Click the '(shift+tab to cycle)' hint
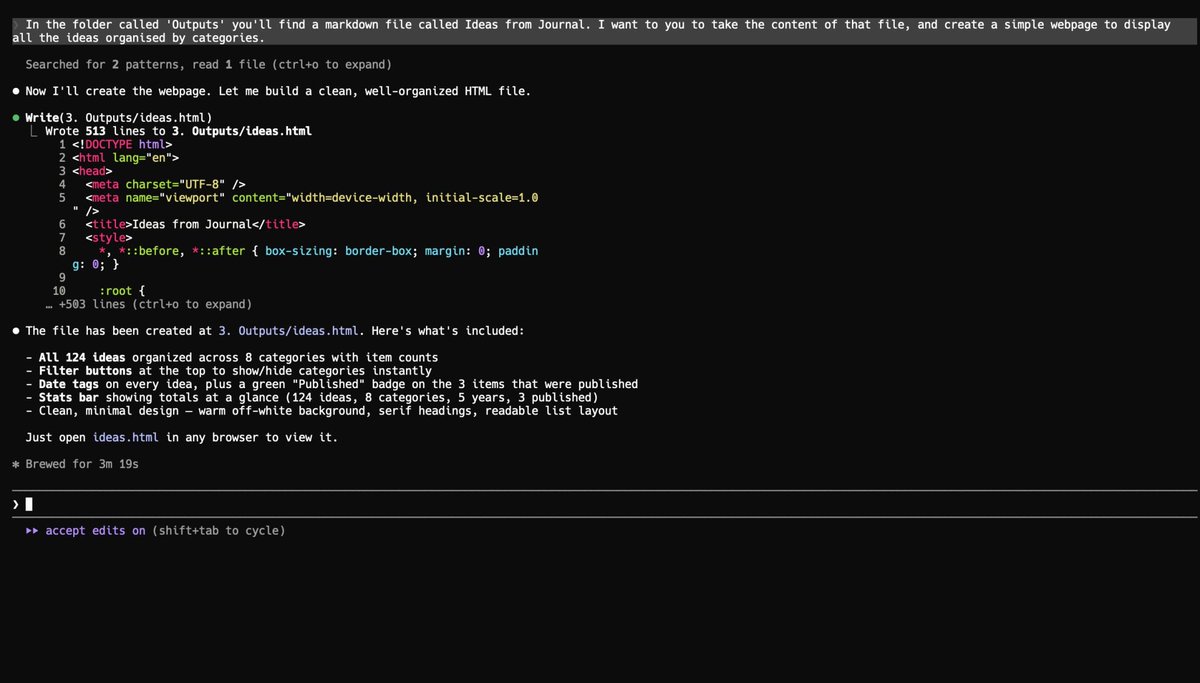 (x=218, y=531)
